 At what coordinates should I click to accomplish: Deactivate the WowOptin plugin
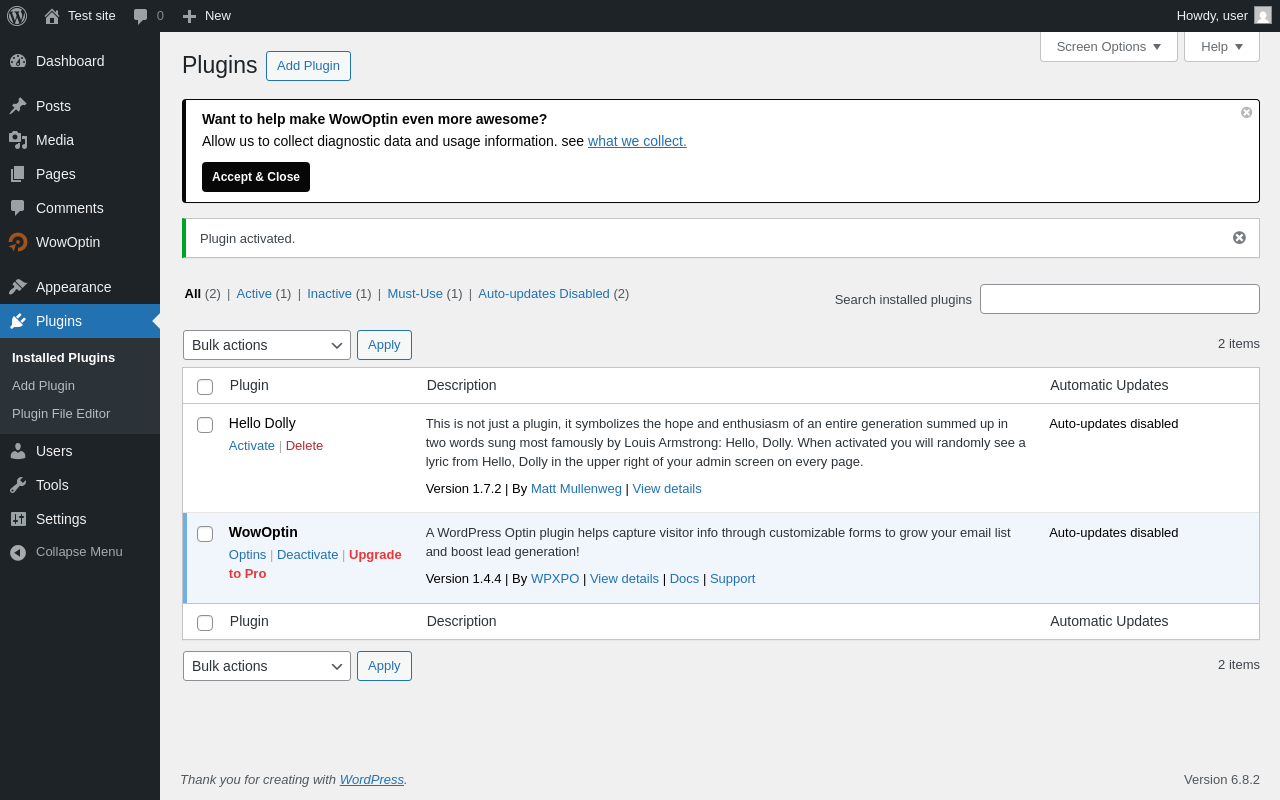[308, 554]
